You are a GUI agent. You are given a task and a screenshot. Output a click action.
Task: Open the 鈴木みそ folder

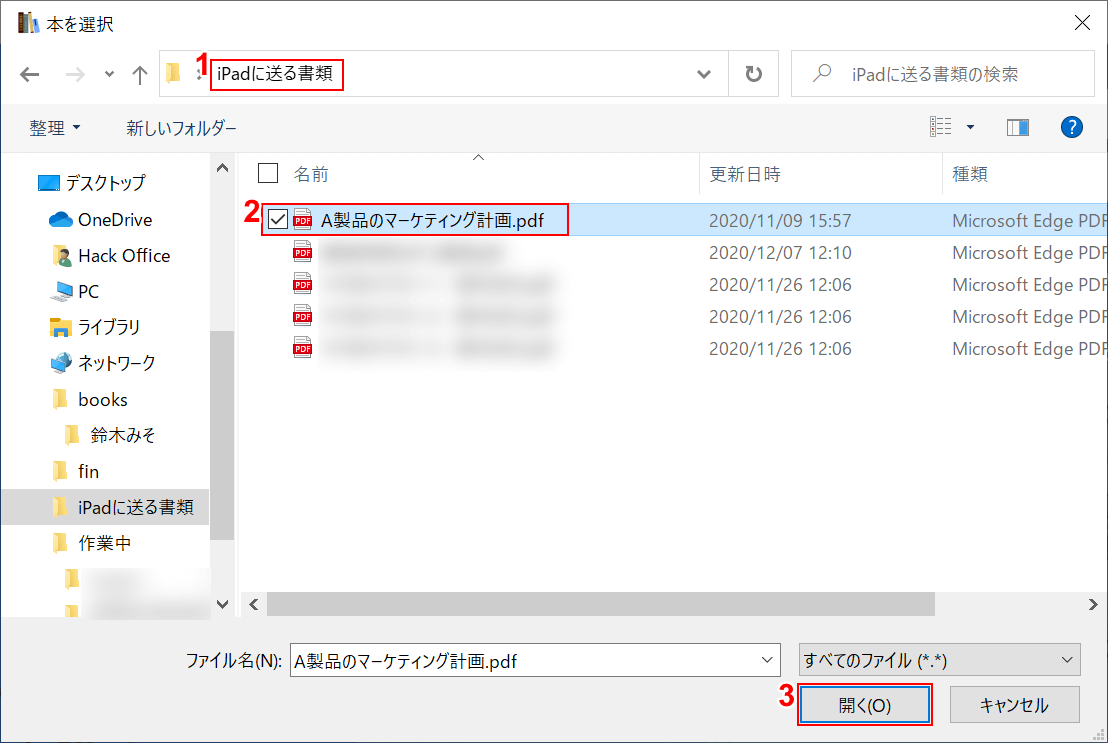click(122, 435)
